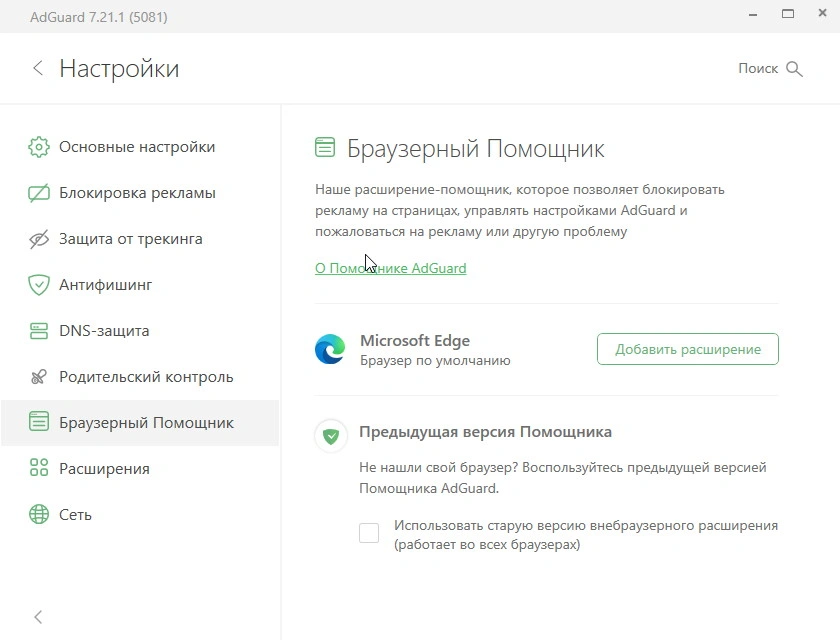The image size is (840, 640).
Task: Click the Microsoft Edge browser logo
Action: coord(330,349)
